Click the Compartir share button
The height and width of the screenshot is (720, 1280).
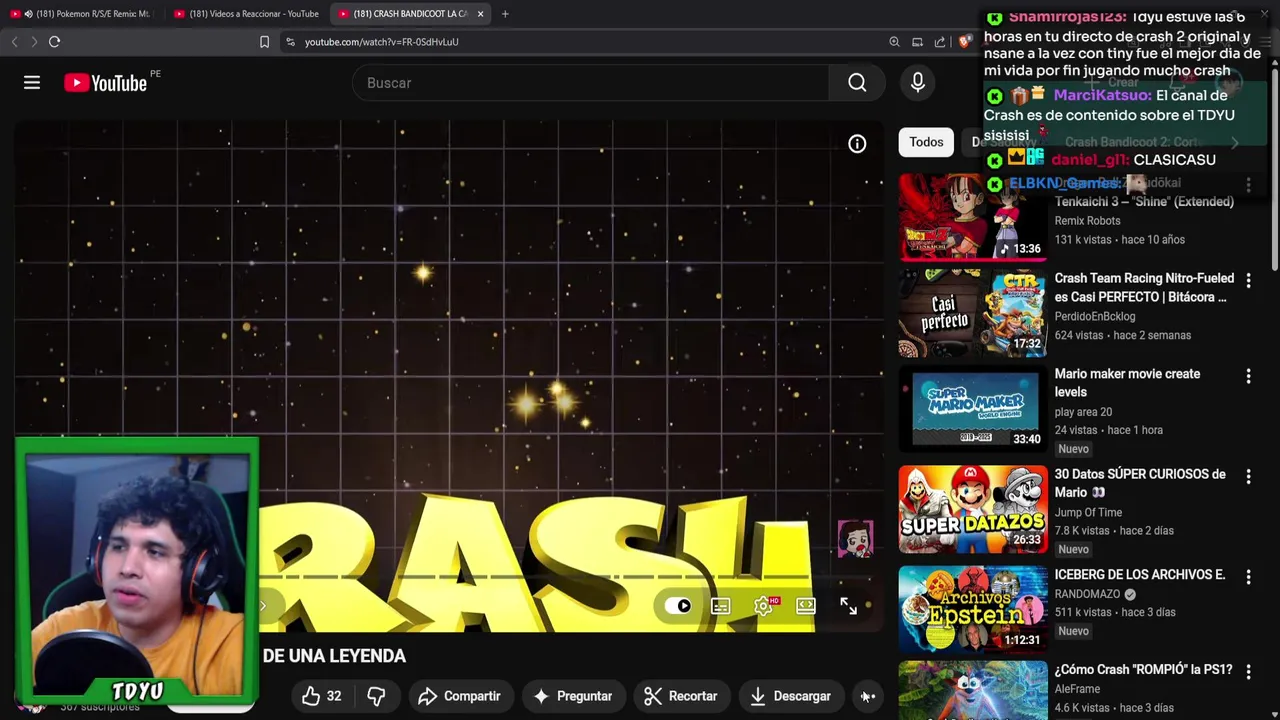tap(459, 696)
